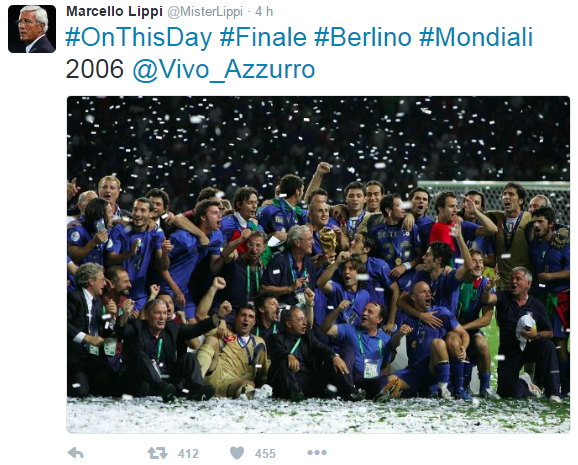The width and height of the screenshot is (578, 465).
Task: View the 412 retweet count
Action: [x=188, y=454]
